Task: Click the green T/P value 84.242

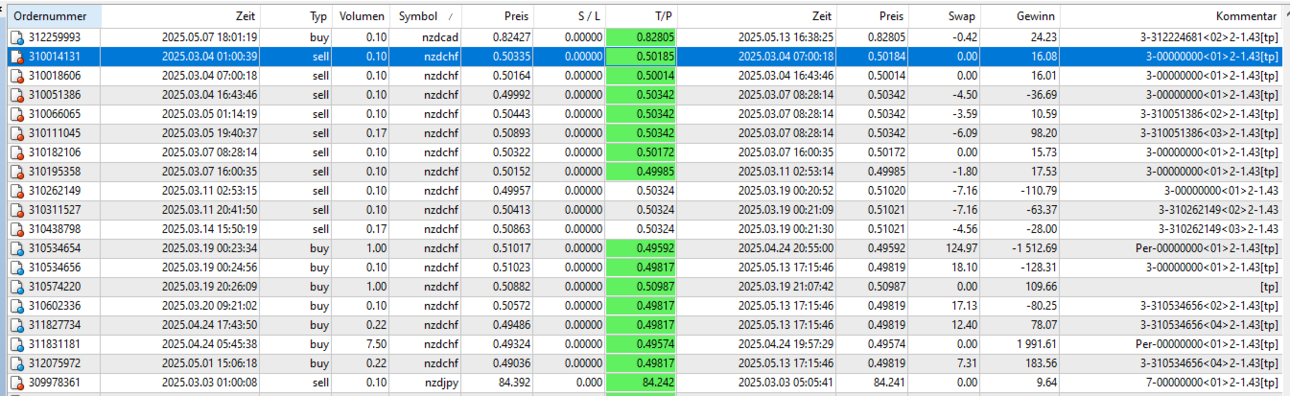Action: coord(642,382)
